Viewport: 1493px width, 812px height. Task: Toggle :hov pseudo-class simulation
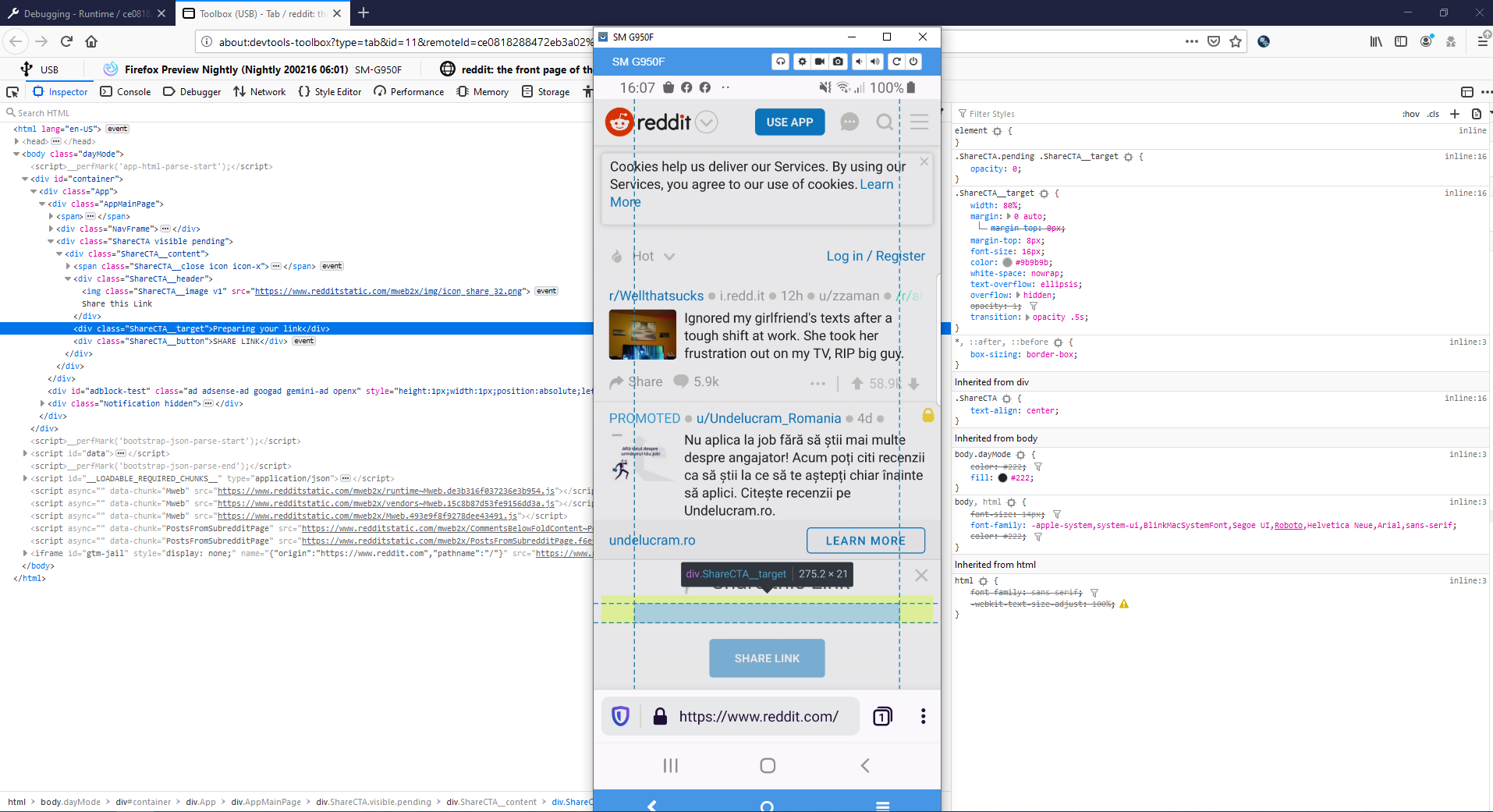click(x=1411, y=114)
